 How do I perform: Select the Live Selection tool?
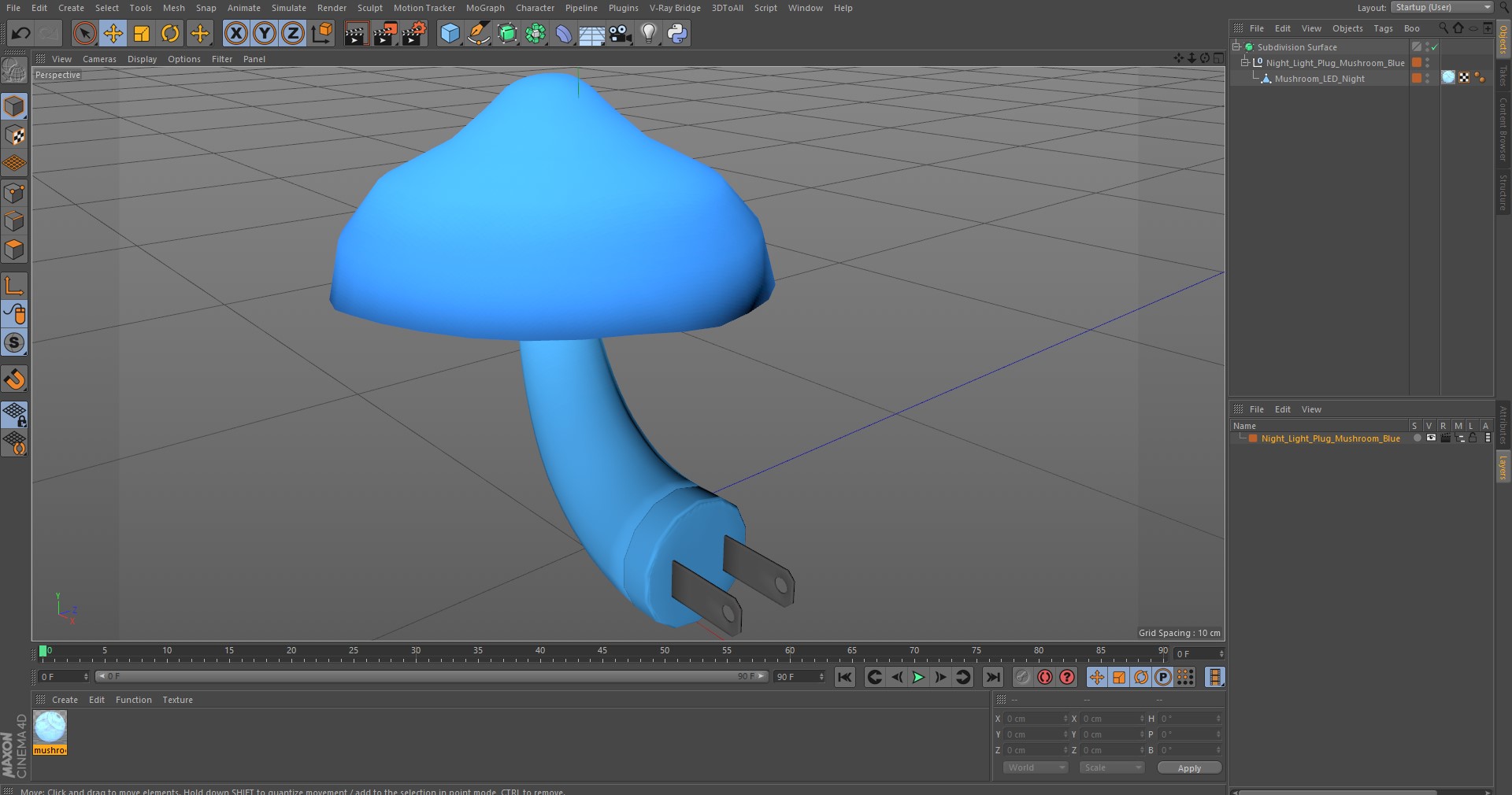84,33
